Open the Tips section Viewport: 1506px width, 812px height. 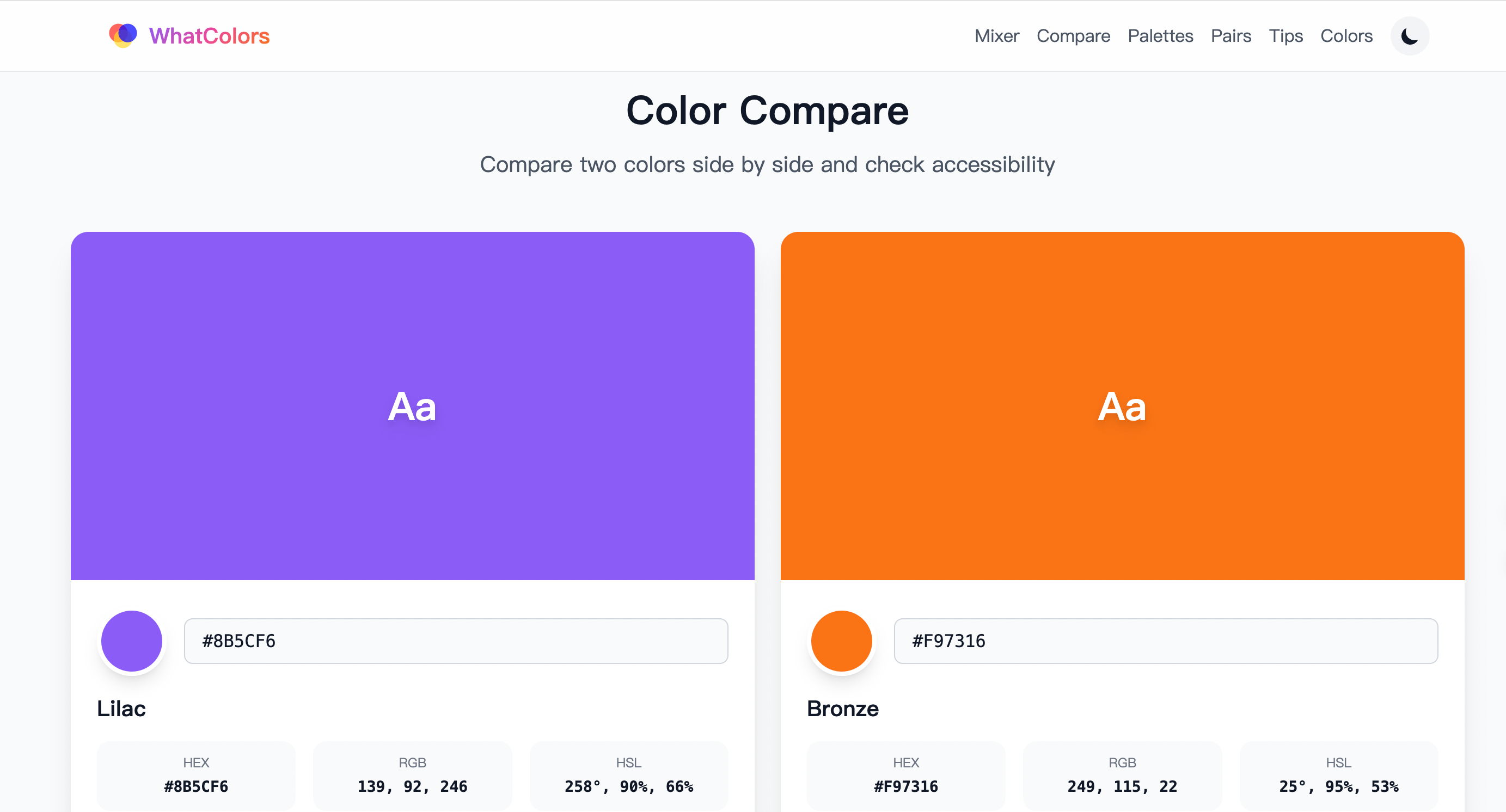coord(1285,35)
